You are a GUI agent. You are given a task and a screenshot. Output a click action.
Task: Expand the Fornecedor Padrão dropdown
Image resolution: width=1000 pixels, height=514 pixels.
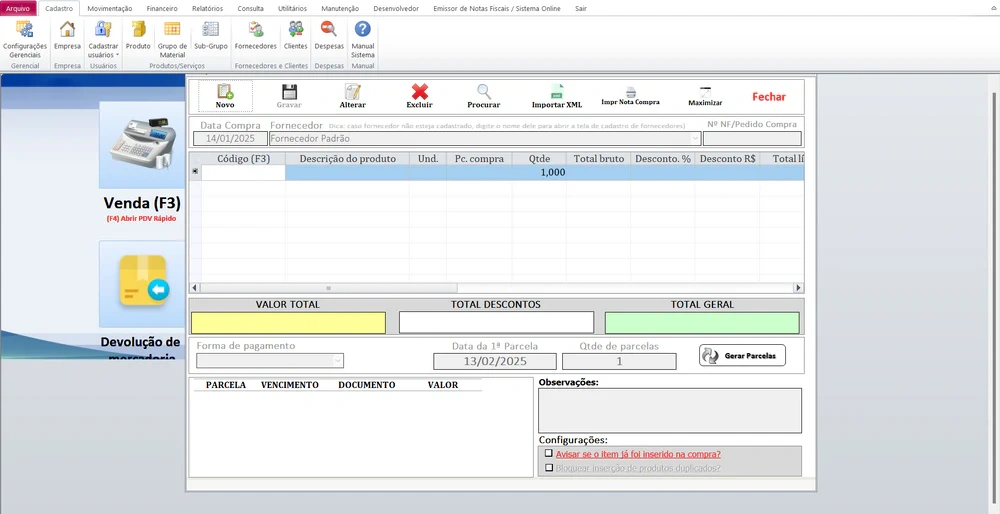695,139
